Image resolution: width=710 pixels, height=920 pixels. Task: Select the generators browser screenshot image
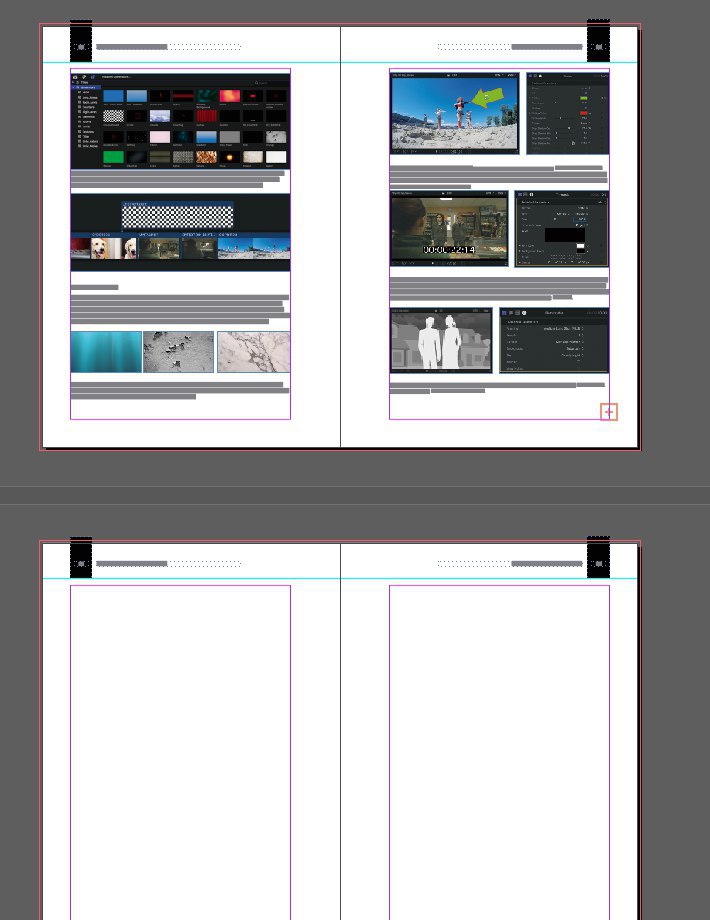[x=180, y=120]
